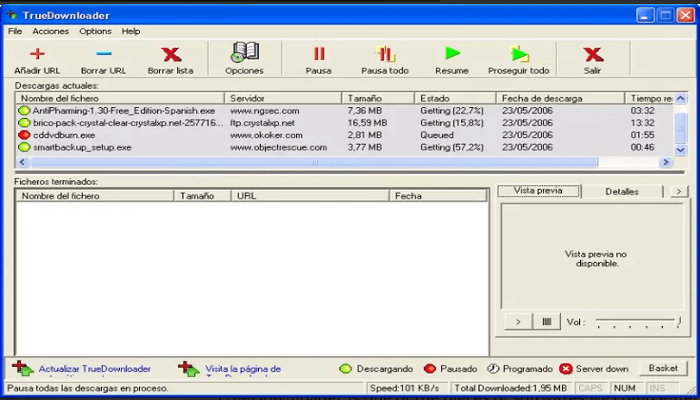Sort by Fecha de descarga column header

[x=560, y=98]
